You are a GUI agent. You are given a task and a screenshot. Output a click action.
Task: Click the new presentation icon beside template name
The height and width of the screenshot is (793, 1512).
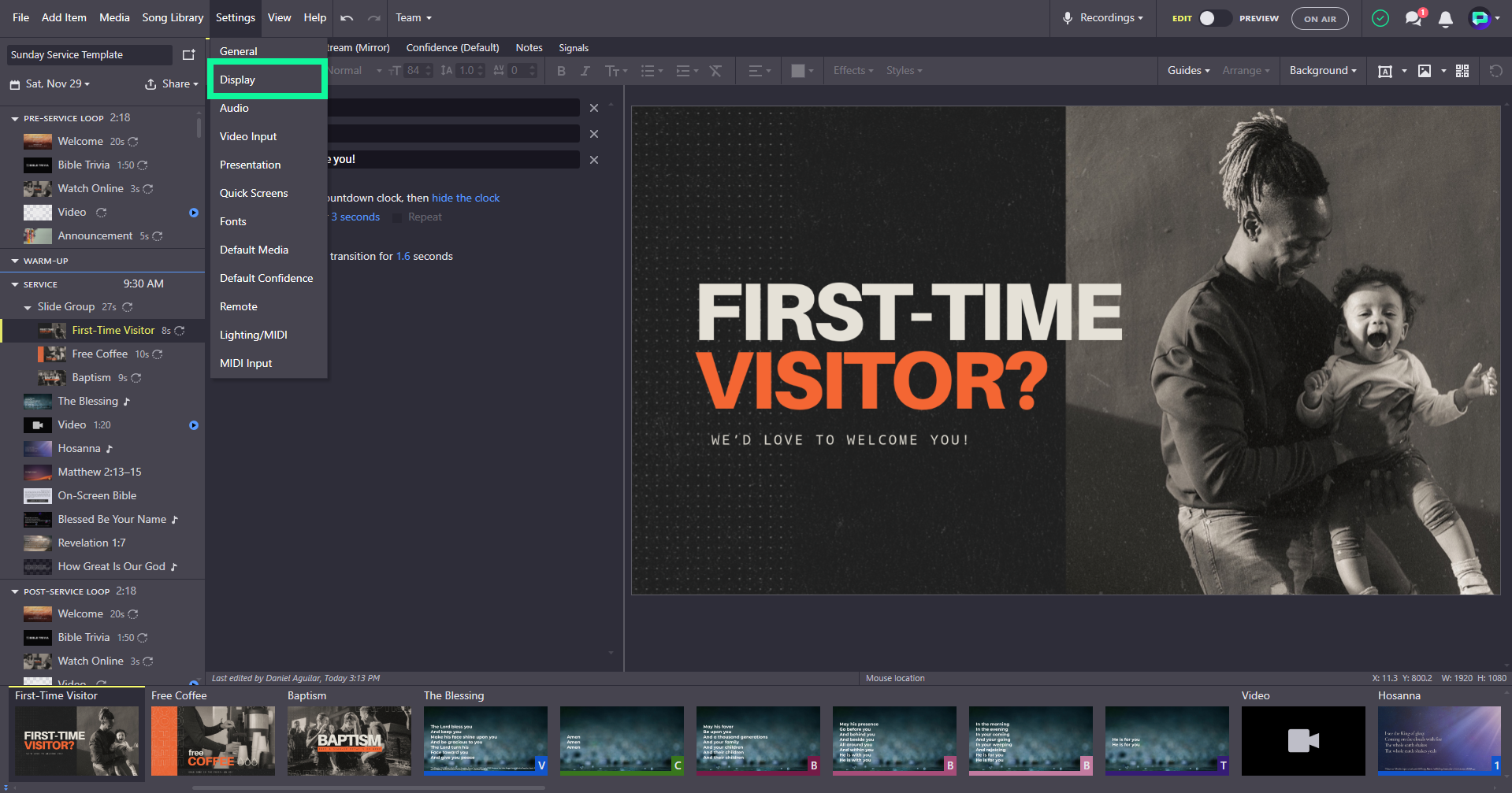pos(188,55)
